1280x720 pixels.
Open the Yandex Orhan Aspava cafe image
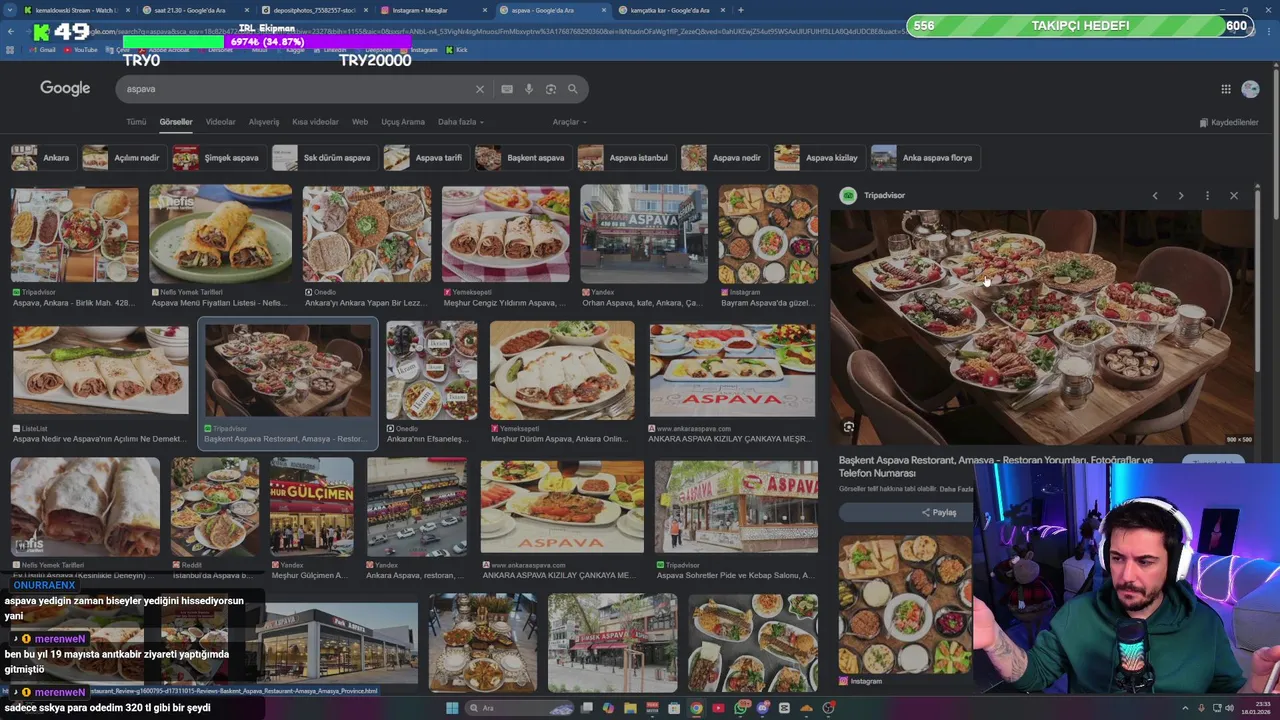click(644, 234)
